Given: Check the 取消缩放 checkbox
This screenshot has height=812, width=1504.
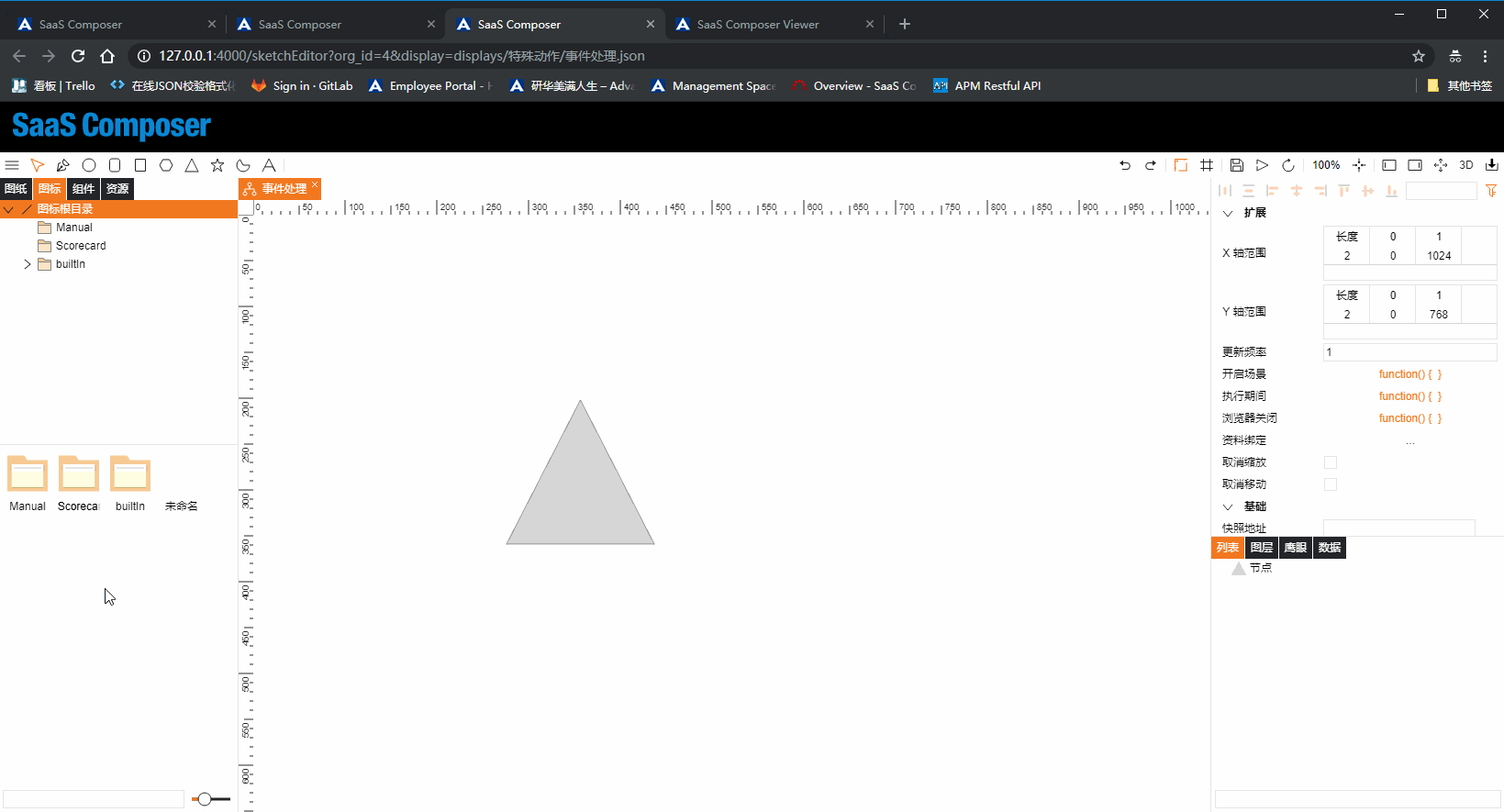Looking at the screenshot, I should point(1331,462).
